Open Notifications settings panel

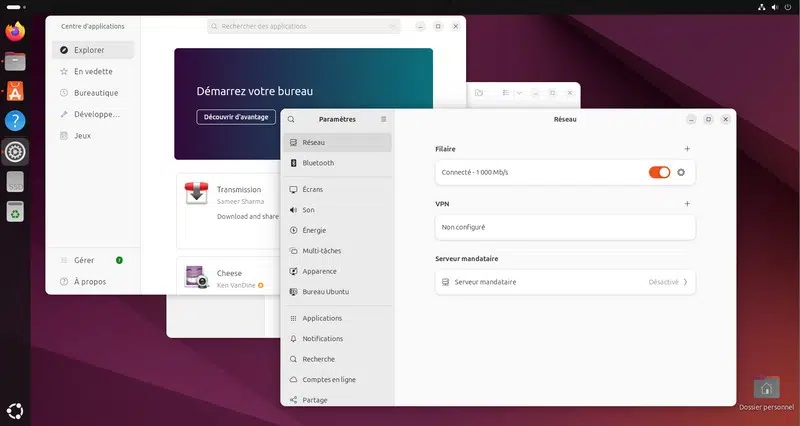pos(337,339)
